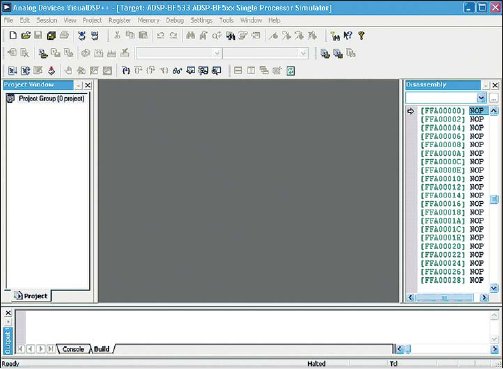Click the yellow arrow program-counter marker
503x369 pixels.
pos(411,111)
